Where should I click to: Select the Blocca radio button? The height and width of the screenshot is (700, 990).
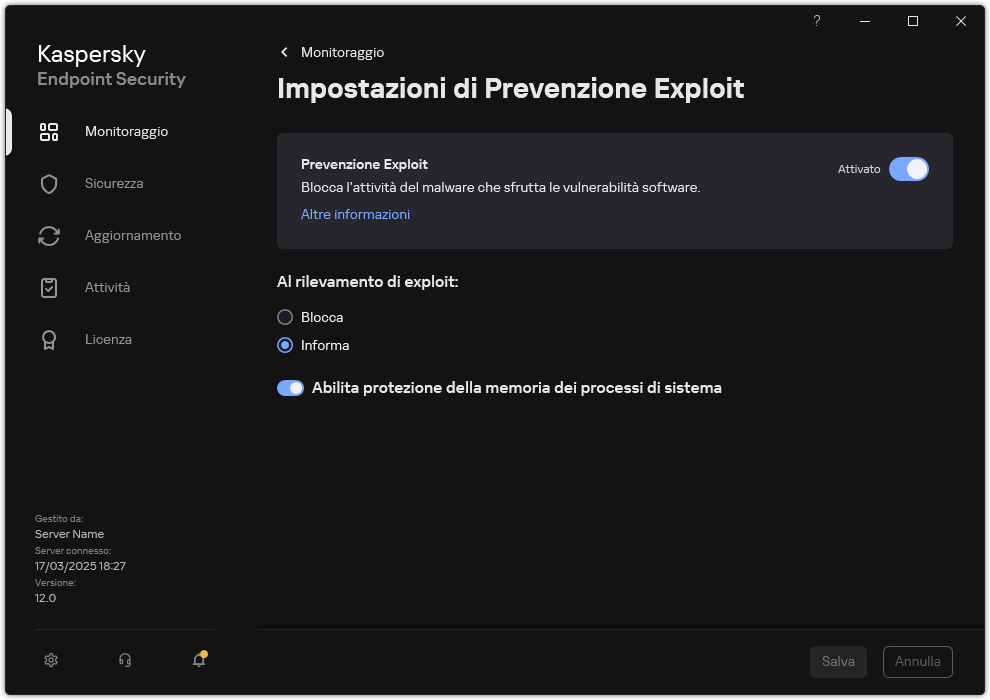tap(284, 317)
